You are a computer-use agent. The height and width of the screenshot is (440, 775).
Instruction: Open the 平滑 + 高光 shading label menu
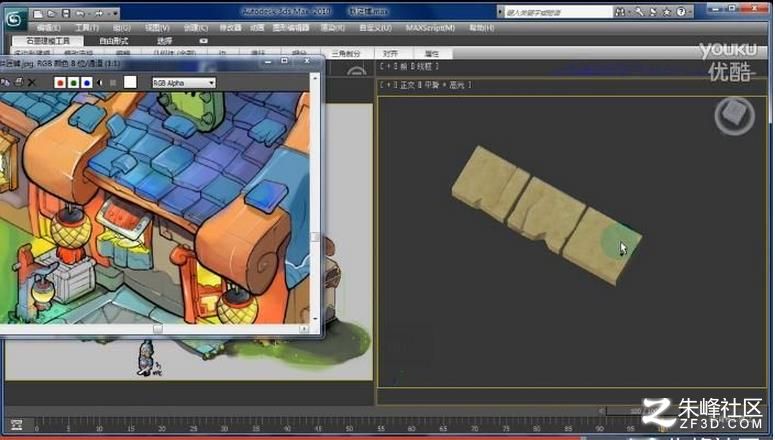coord(445,85)
